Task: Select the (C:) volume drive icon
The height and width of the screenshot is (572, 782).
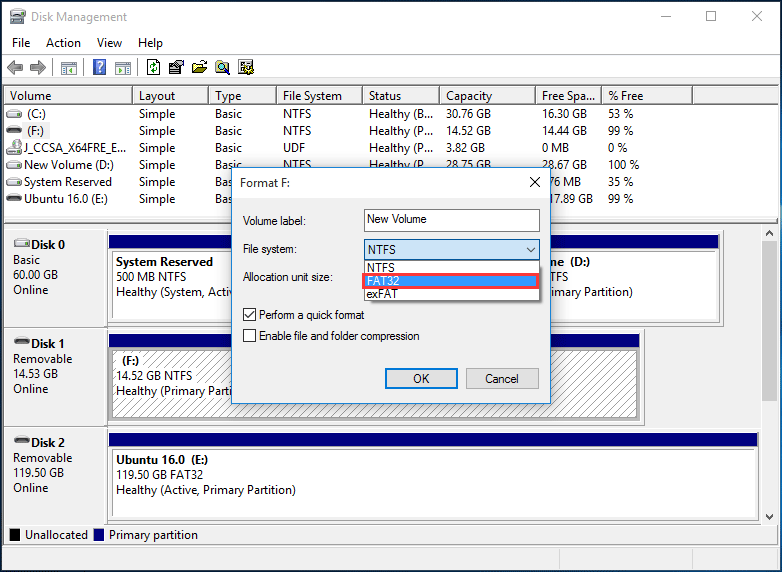Action: (x=14, y=114)
